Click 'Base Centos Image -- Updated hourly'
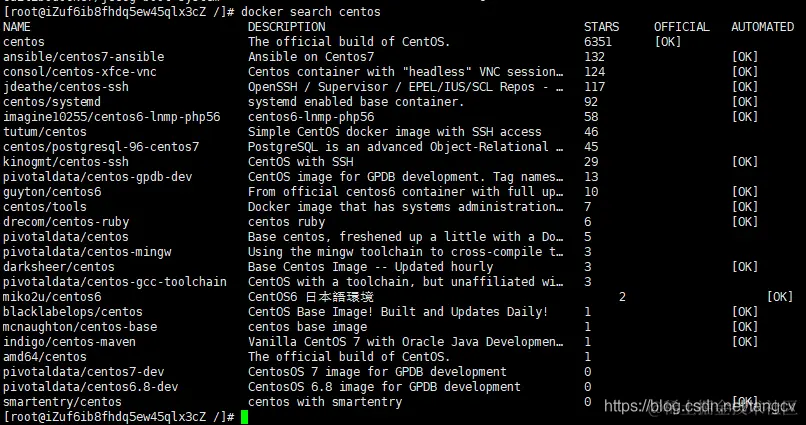 coord(370,267)
